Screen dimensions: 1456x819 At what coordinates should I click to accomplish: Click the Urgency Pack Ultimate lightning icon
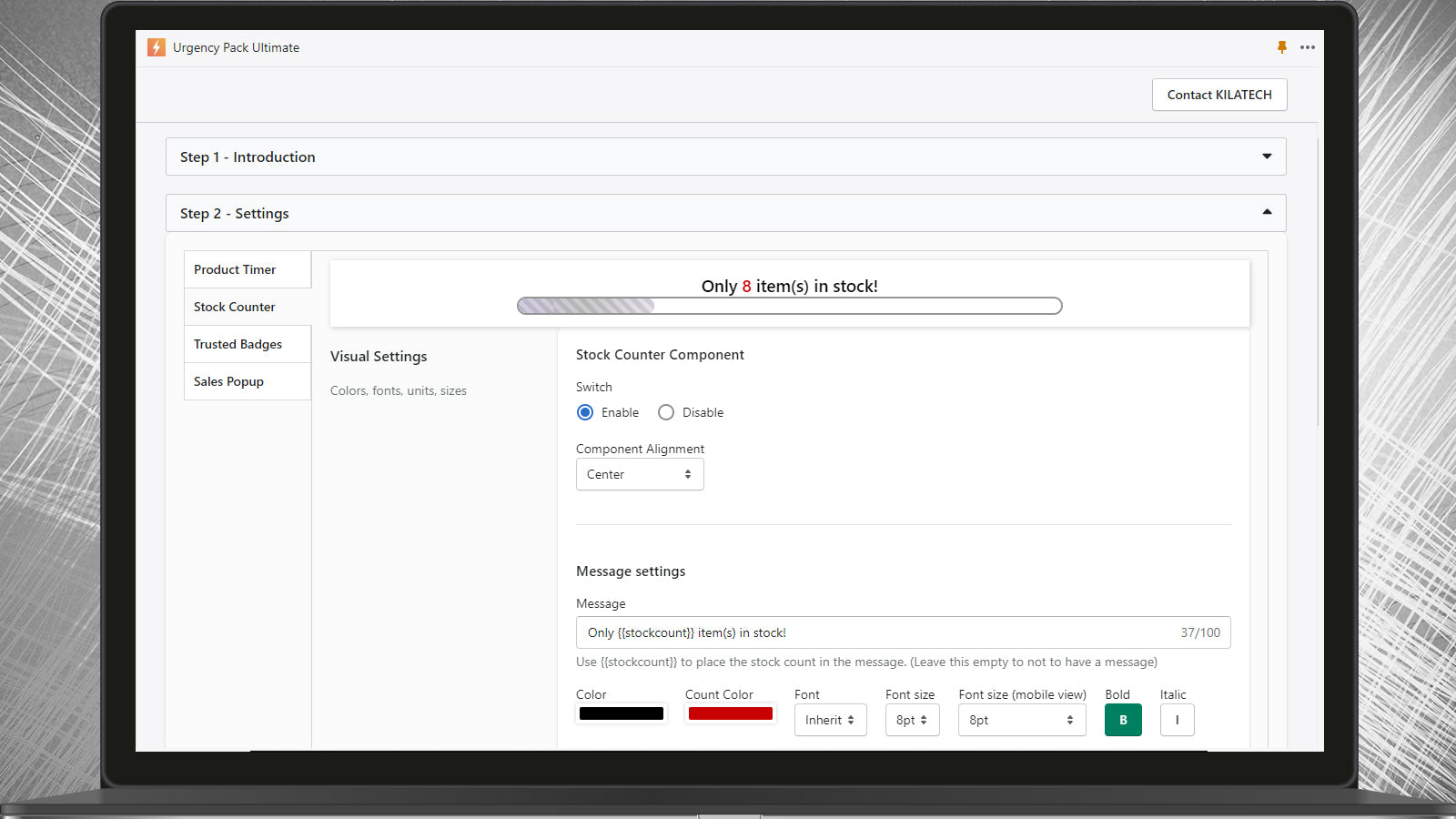tap(156, 47)
